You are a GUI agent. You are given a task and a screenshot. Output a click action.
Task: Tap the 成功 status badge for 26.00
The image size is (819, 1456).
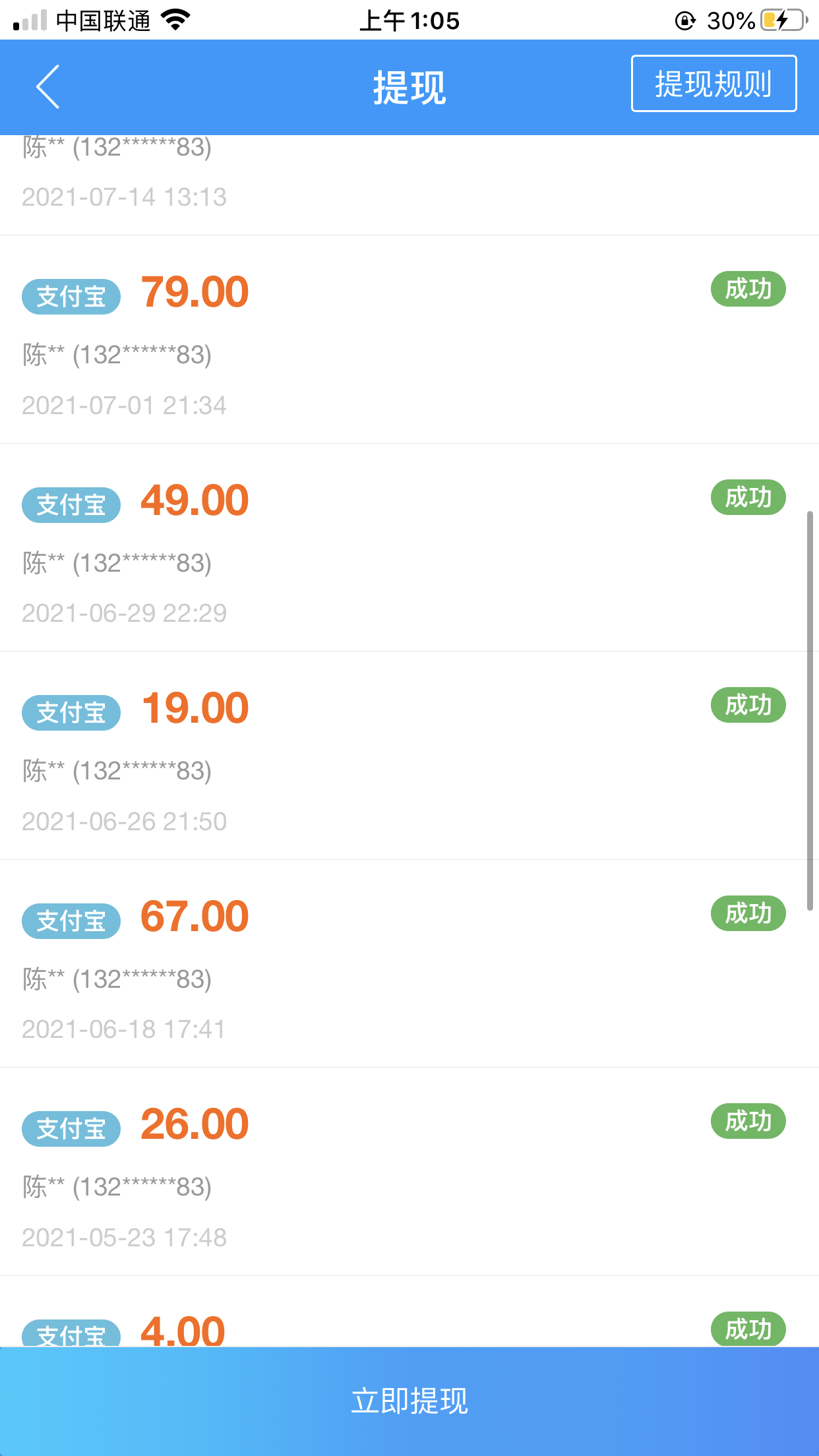pyautogui.click(x=748, y=1121)
